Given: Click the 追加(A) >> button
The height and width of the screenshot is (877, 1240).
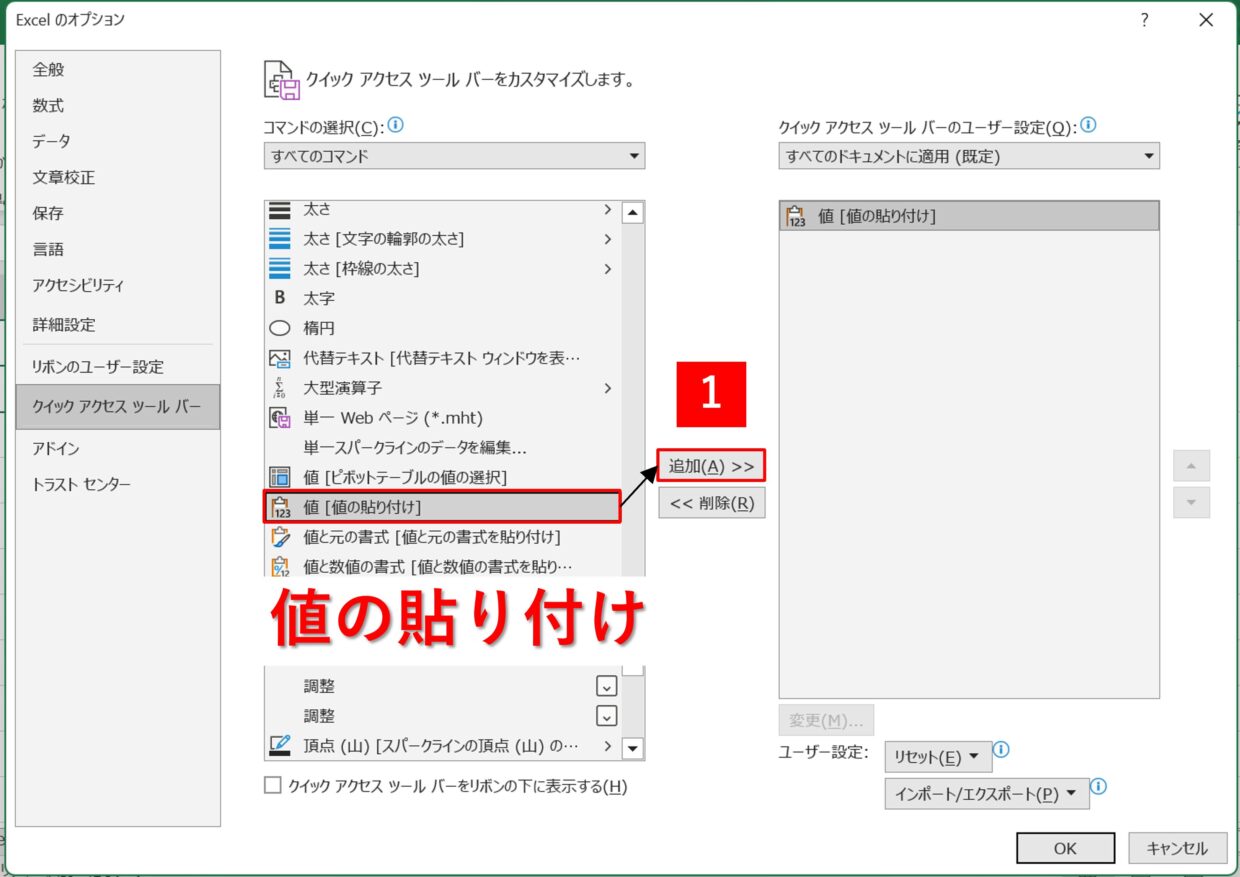Looking at the screenshot, I should click(711, 466).
